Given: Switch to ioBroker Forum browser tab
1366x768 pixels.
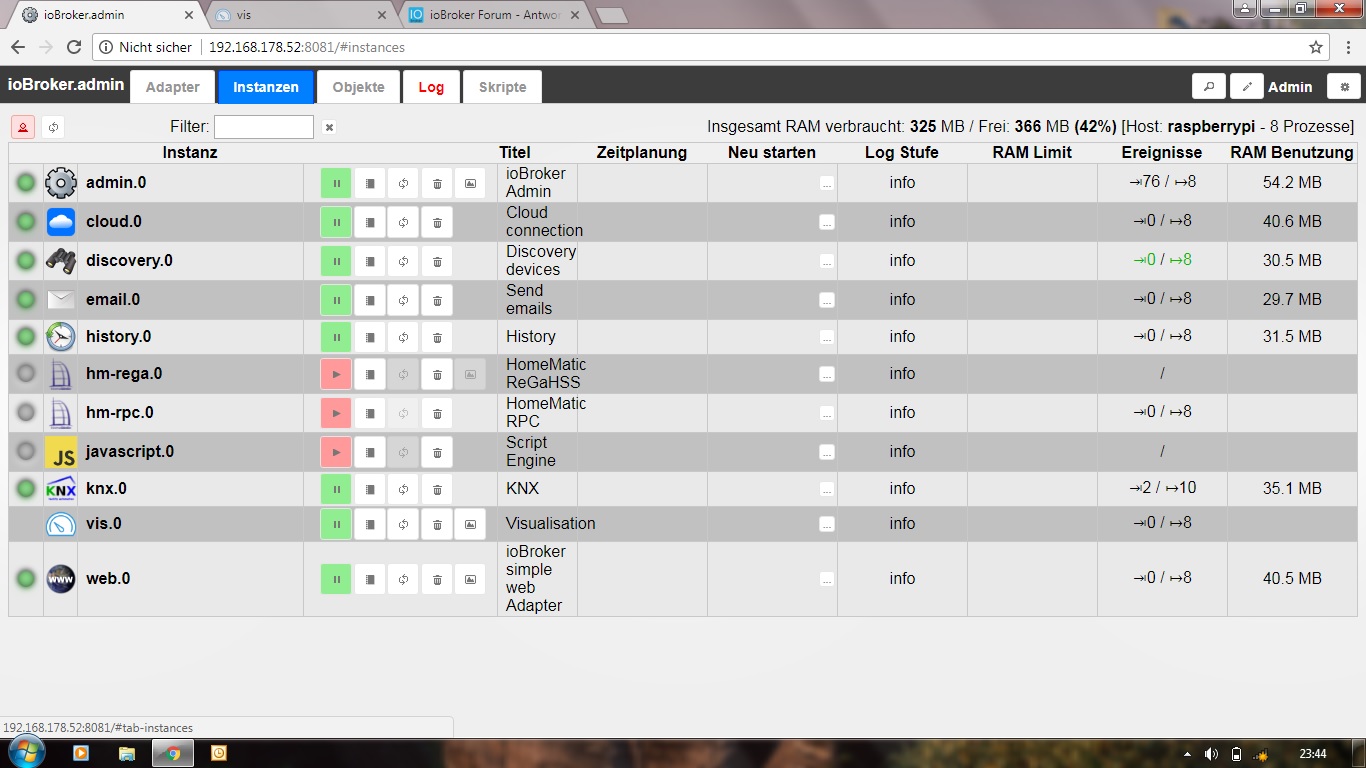Looking at the screenshot, I should point(493,15).
